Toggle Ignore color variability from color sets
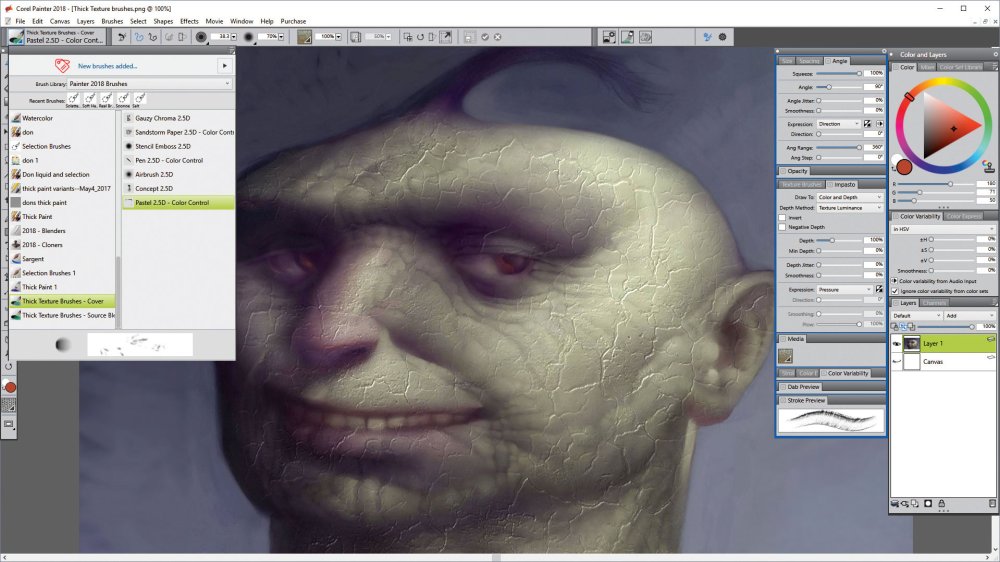The height and width of the screenshot is (562, 1000). (x=895, y=290)
